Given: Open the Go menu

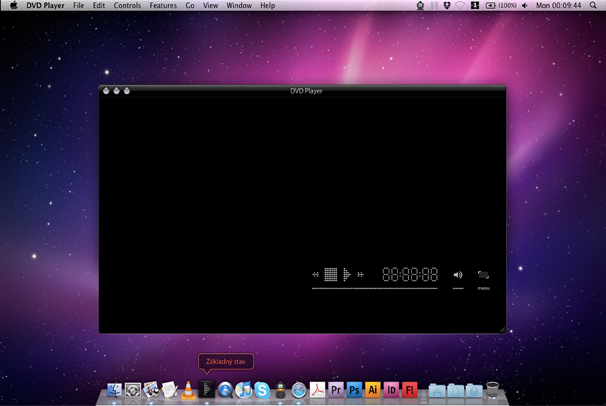Looking at the screenshot, I should point(190,6).
